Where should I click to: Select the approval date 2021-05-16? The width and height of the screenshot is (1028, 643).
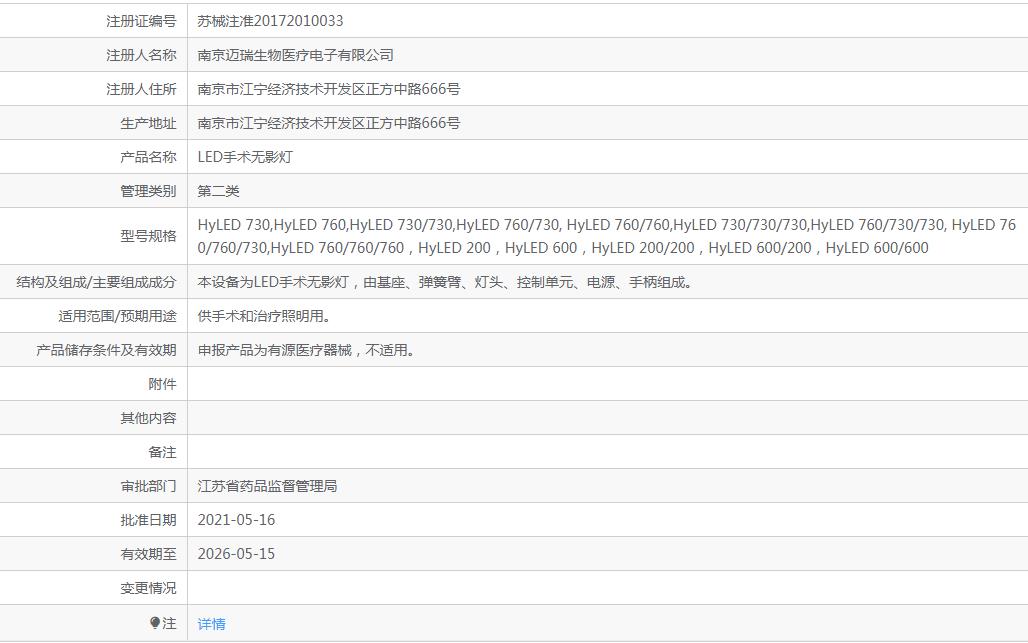click(x=239, y=520)
